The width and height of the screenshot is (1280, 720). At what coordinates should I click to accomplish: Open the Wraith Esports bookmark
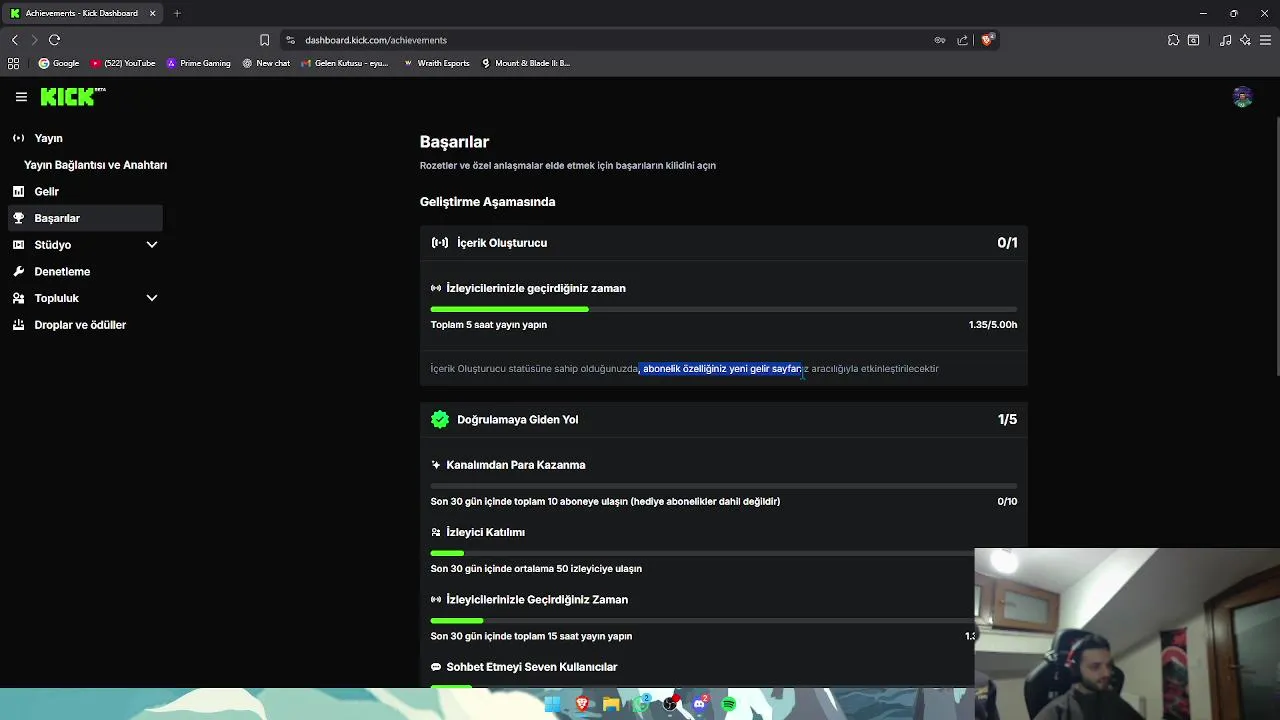pyautogui.click(x=436, y=63)
